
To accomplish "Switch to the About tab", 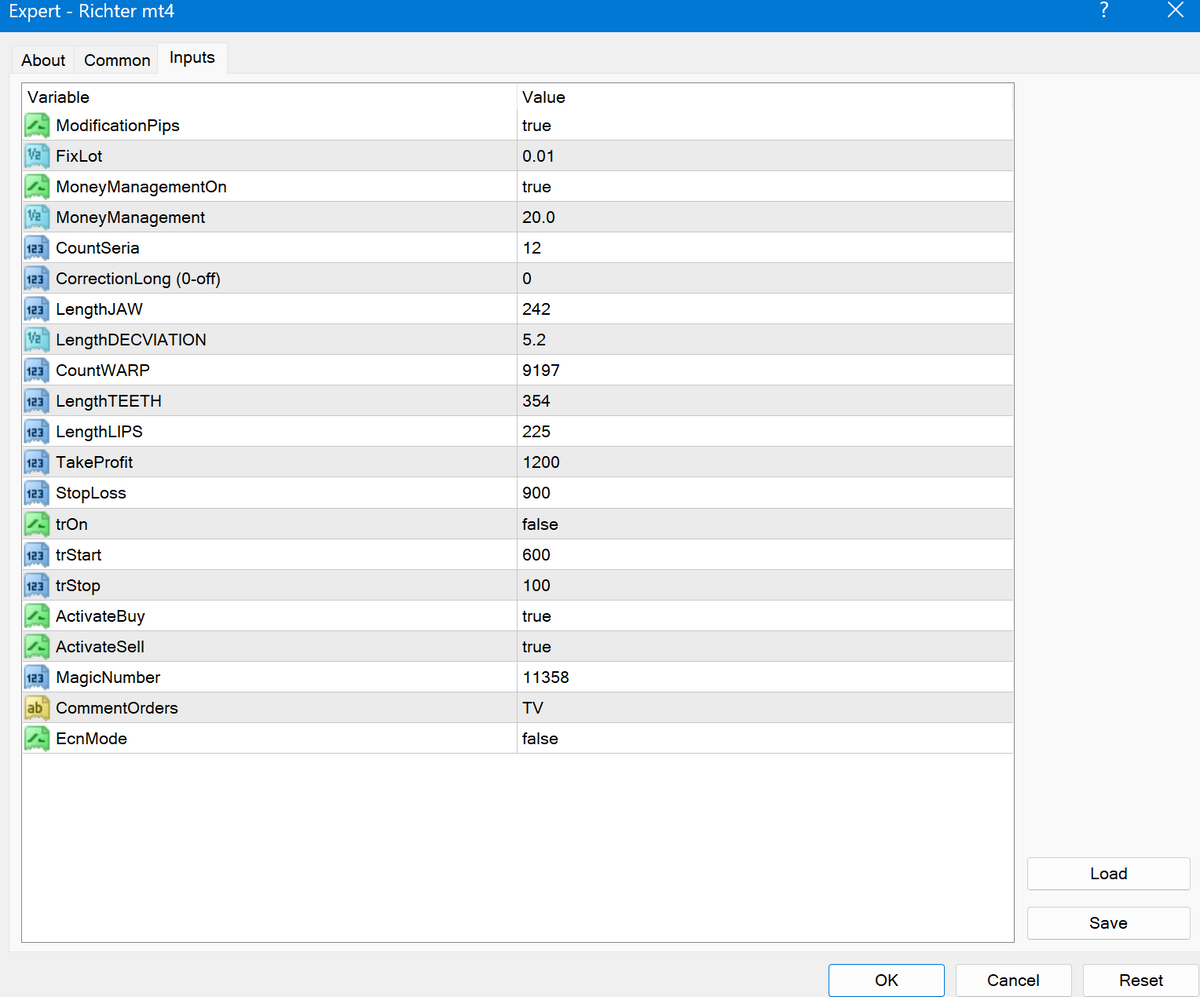I will (43, 60).
